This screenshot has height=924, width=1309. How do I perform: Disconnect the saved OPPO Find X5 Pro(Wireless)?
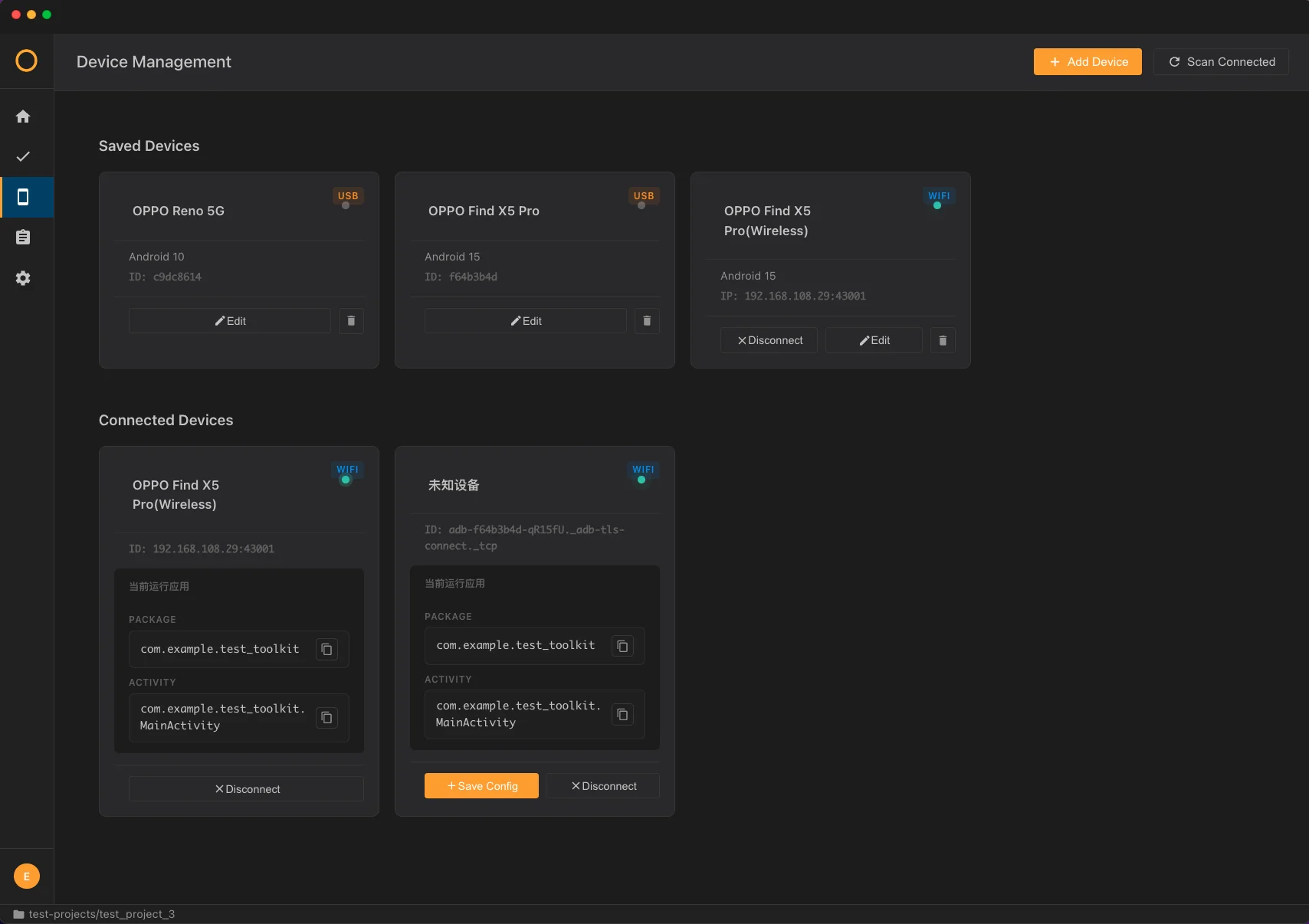tap(769, 340)
